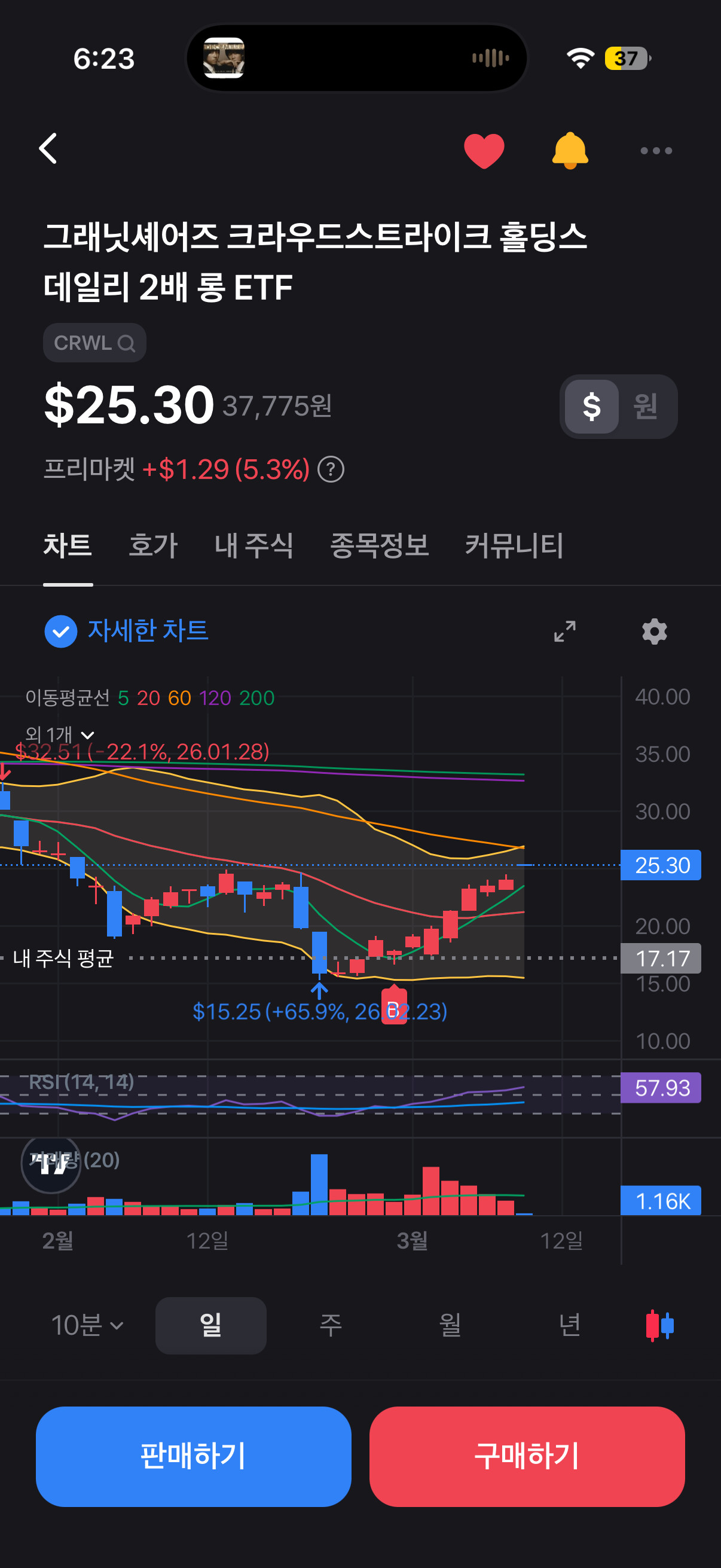This screenshot has width=721, height=1568.
Task: Tap the TradingView logo icon
Action: coord(51,1164)
